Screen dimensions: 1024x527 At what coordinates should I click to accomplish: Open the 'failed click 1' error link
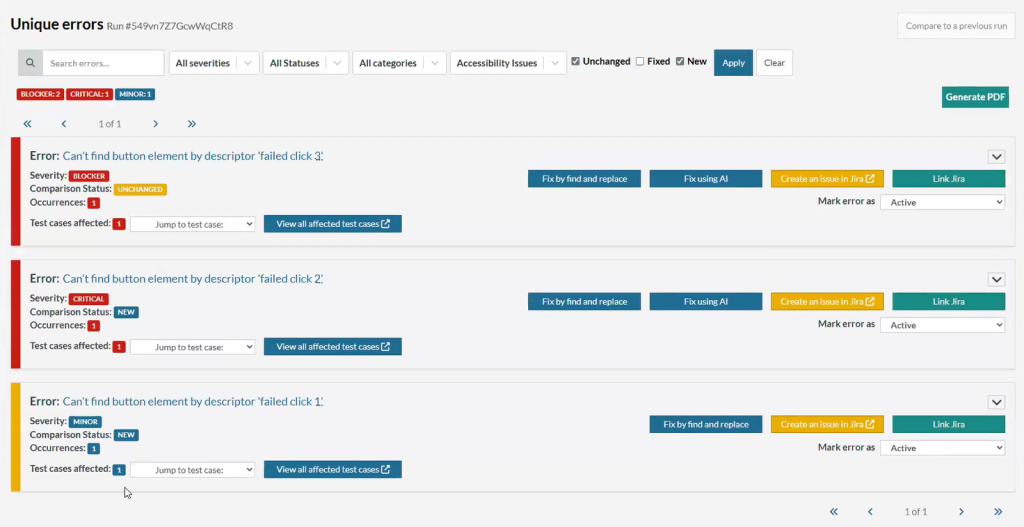192,401
